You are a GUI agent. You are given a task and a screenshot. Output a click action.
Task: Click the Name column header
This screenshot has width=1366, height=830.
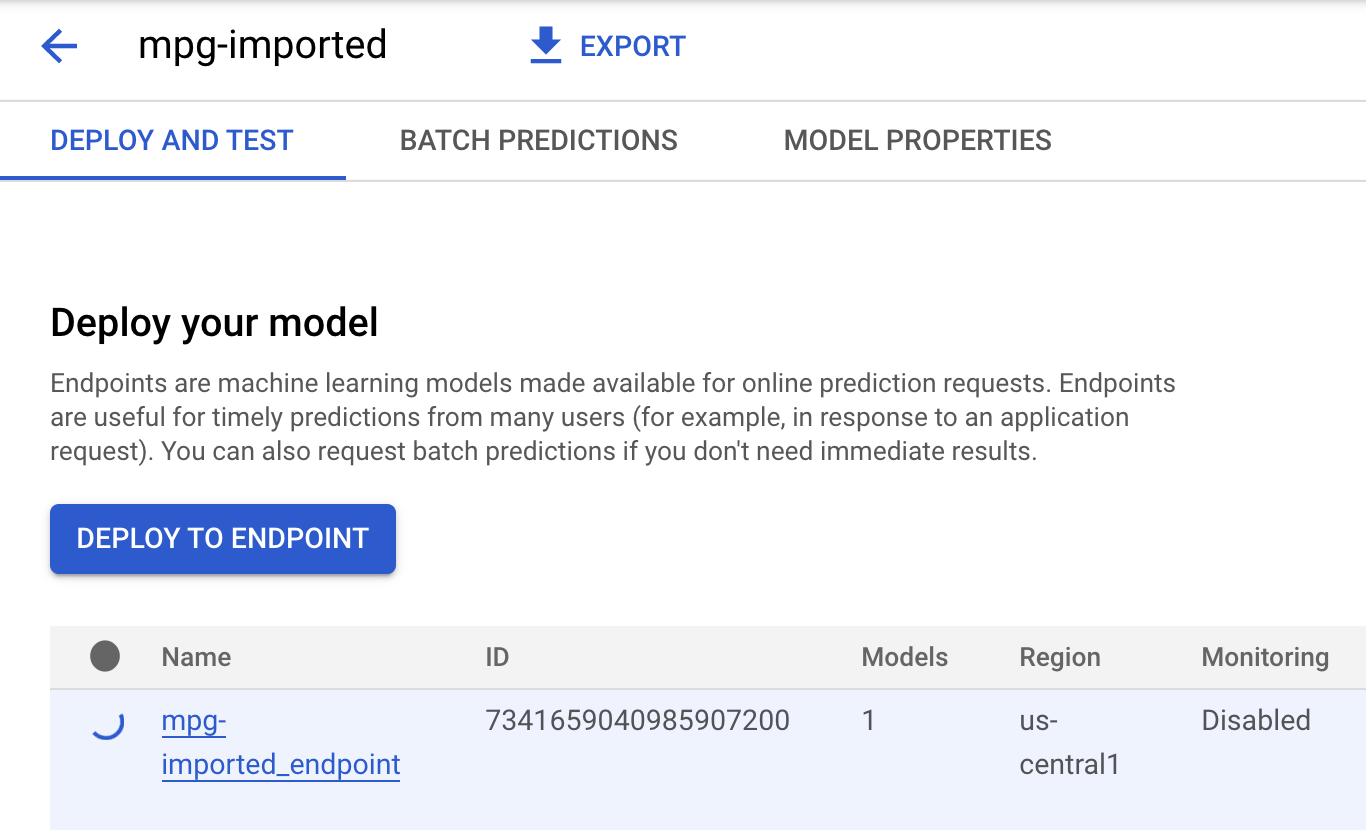[x=196, y=657]
